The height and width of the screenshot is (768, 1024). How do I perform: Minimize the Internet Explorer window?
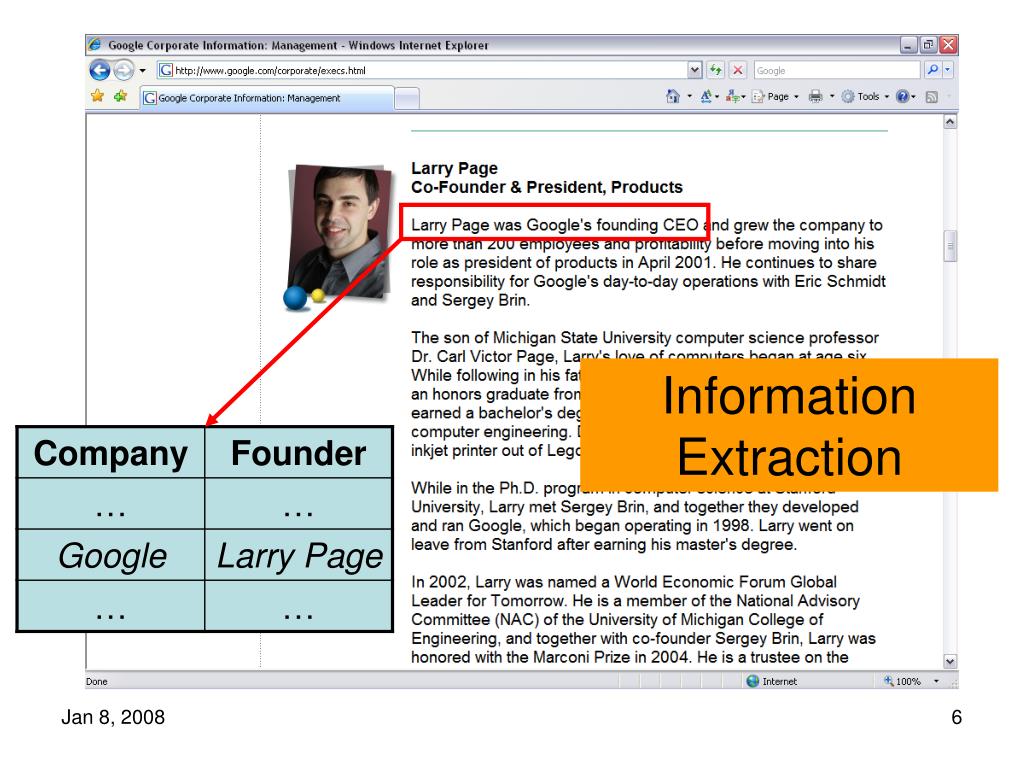pos(908,45)
